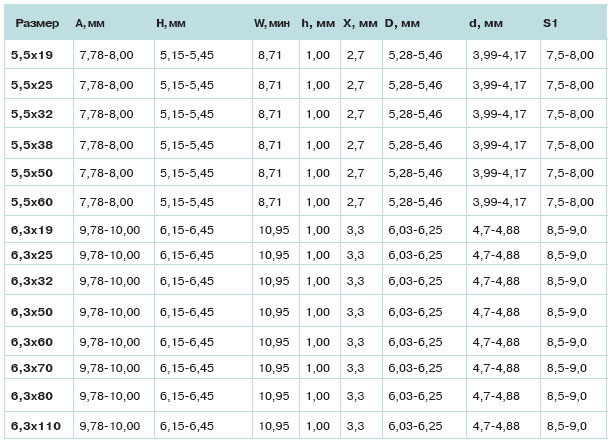Screen dimensions: 611x443
Task: Click the 6,3x80 size cell
Action: [32, 396]
